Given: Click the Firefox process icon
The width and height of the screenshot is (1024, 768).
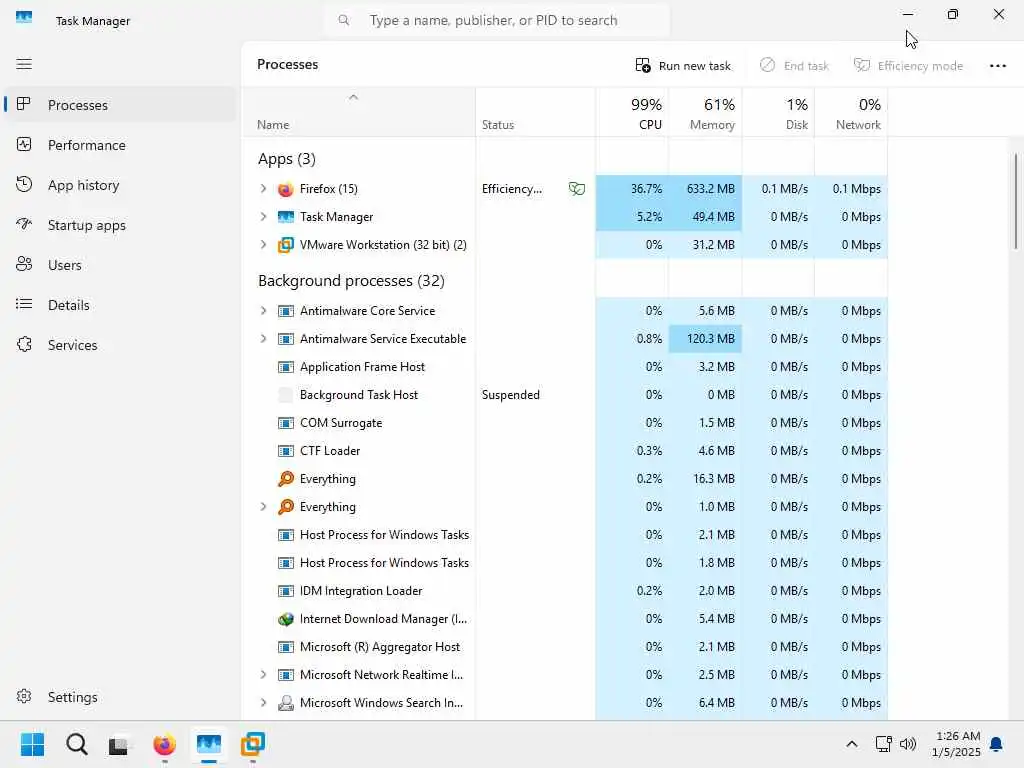Looking at the screenshot, I should pyautogui.click(x=285, y=189).
